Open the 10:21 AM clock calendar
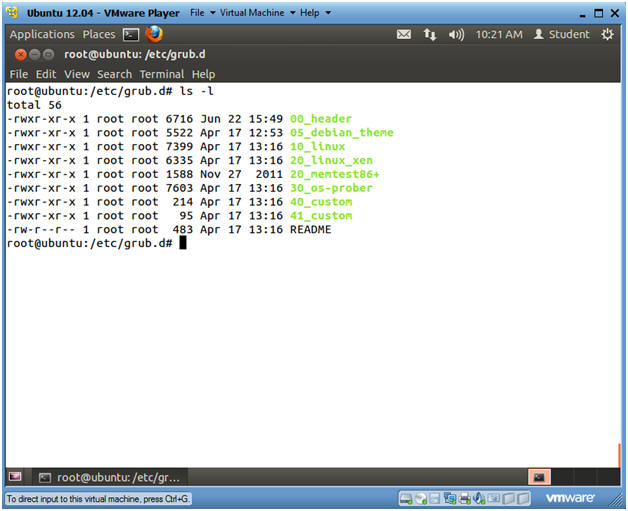 point(499,34)
